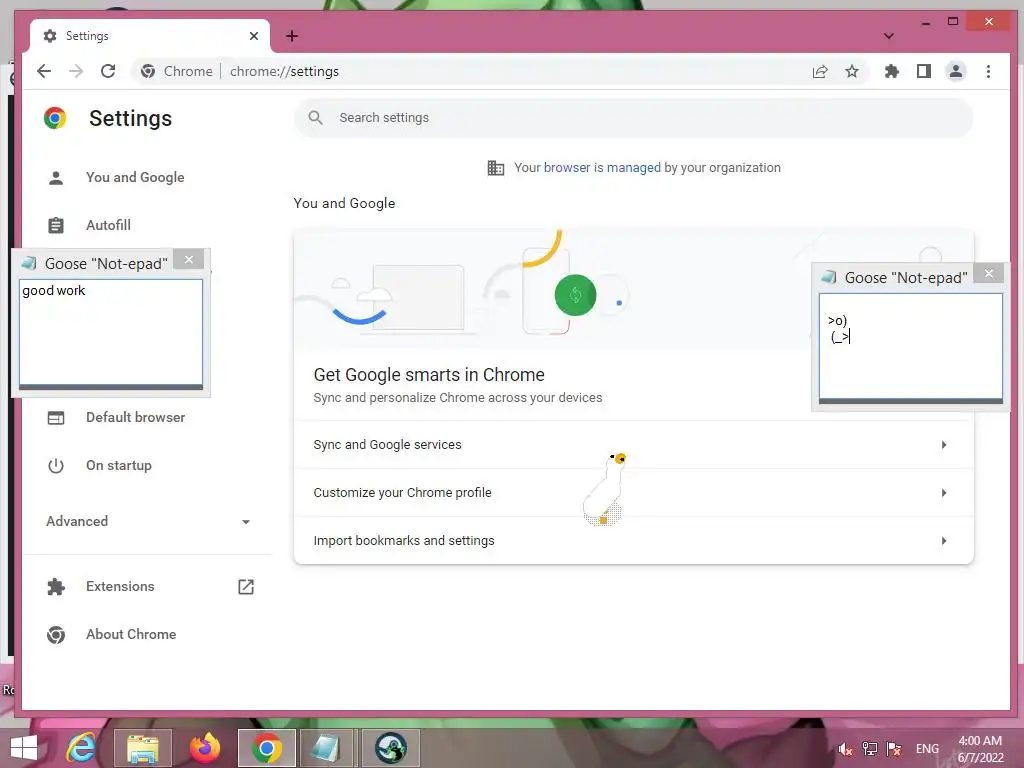Bookmark this tab with the star icon
The width and height of the screenshot is (1024, 768).
[852, 71]
